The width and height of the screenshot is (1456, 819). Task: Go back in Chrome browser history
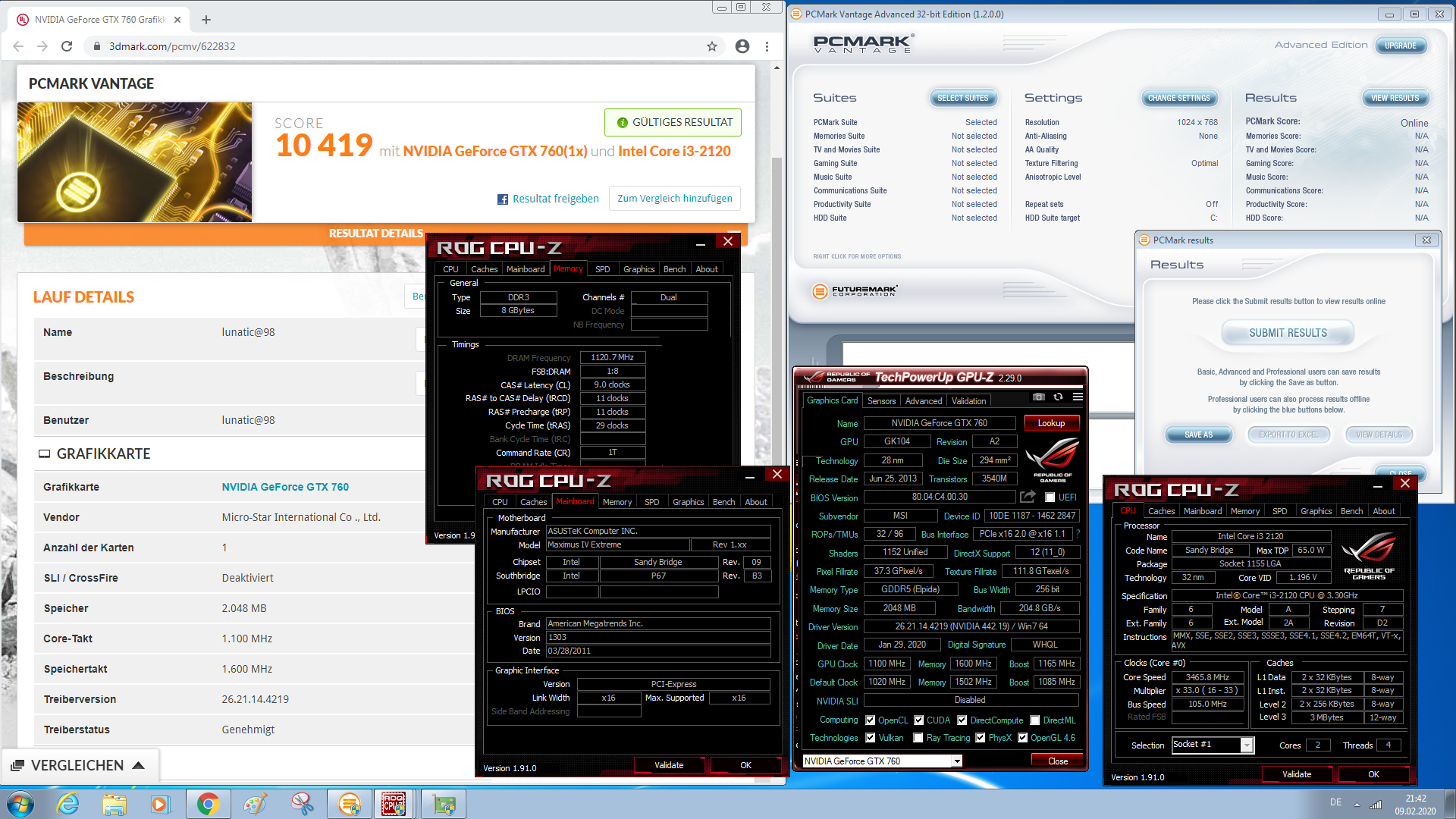18,46
